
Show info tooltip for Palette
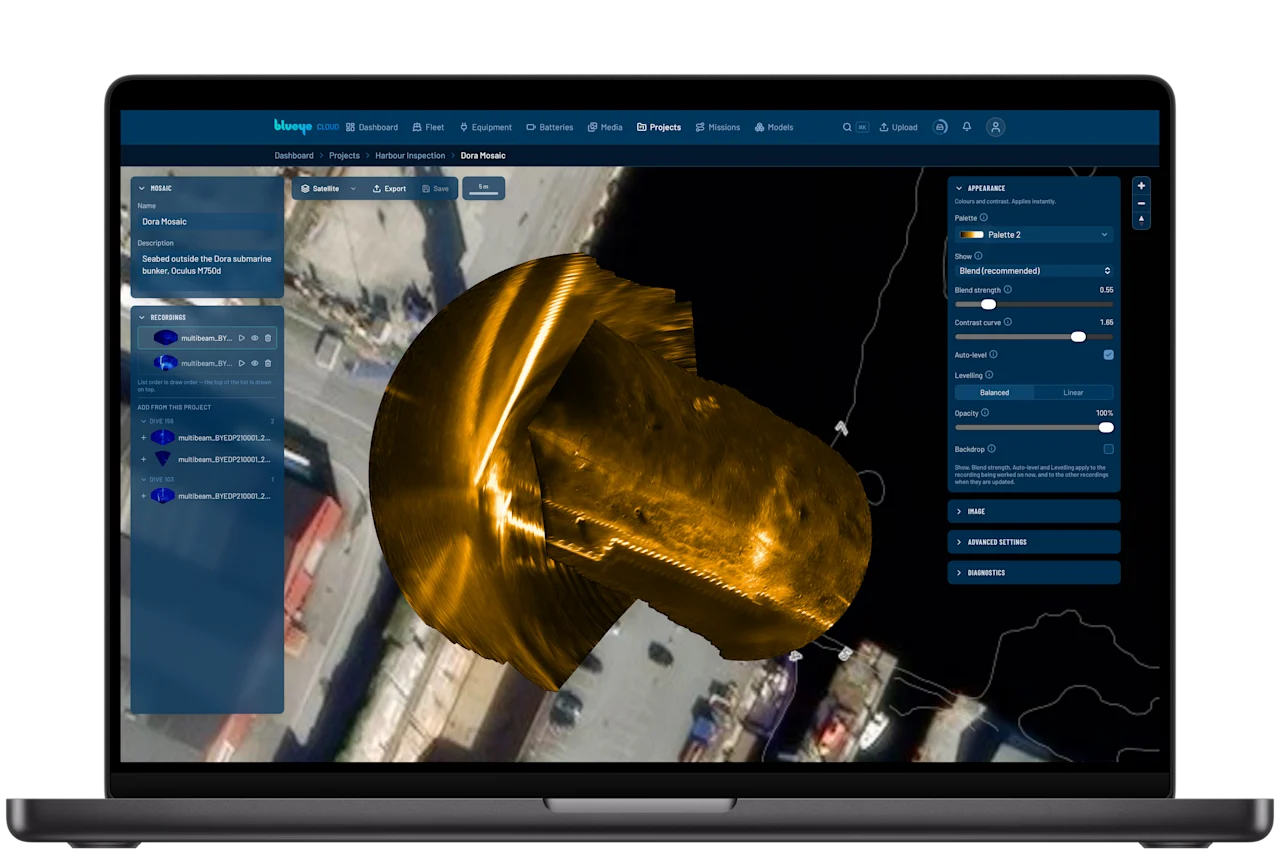tap(984, 217)
